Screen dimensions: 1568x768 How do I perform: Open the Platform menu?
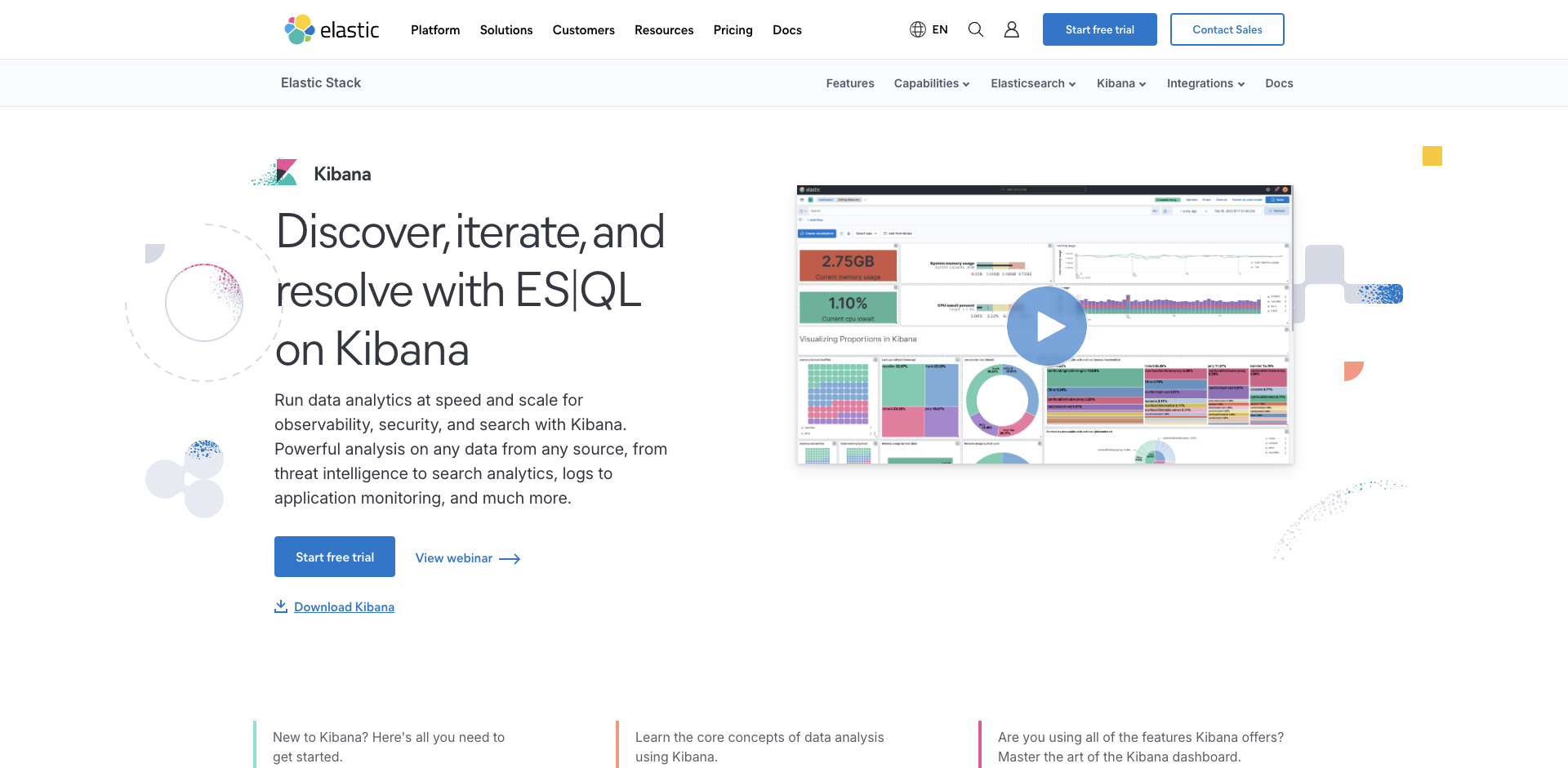(435, 30)
